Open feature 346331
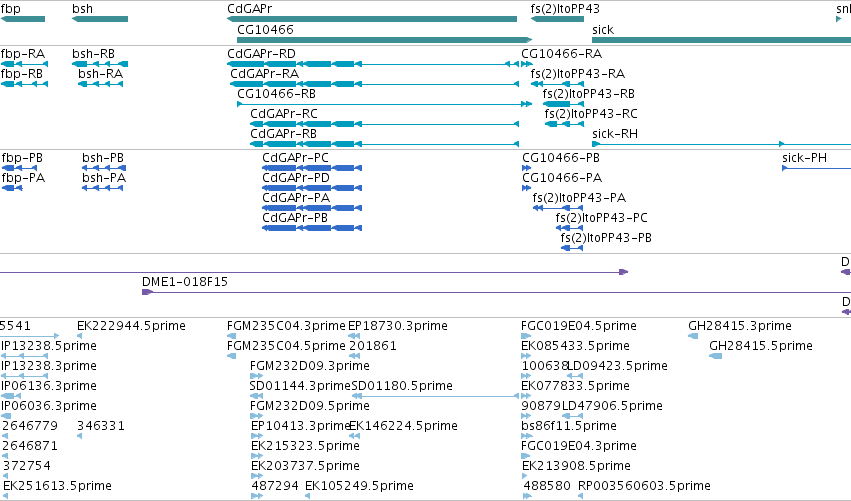This screenshot has width=851, height=501. pos(101,426)
